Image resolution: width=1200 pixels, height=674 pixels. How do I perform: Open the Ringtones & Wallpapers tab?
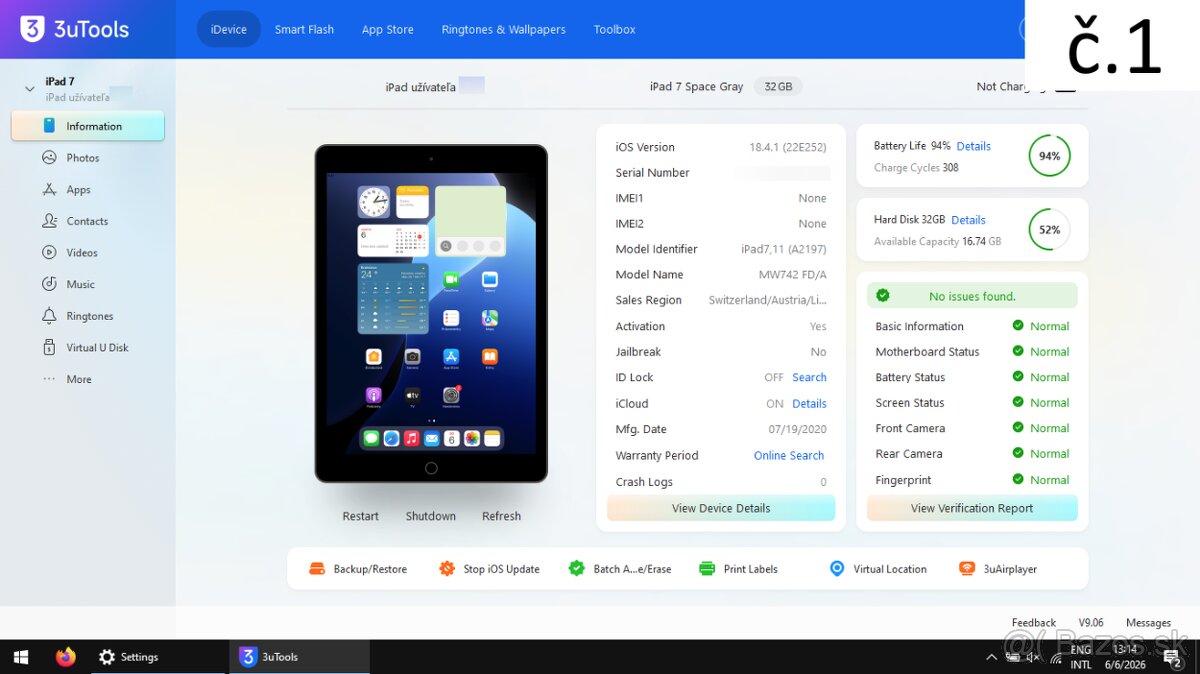pos(504,29)
